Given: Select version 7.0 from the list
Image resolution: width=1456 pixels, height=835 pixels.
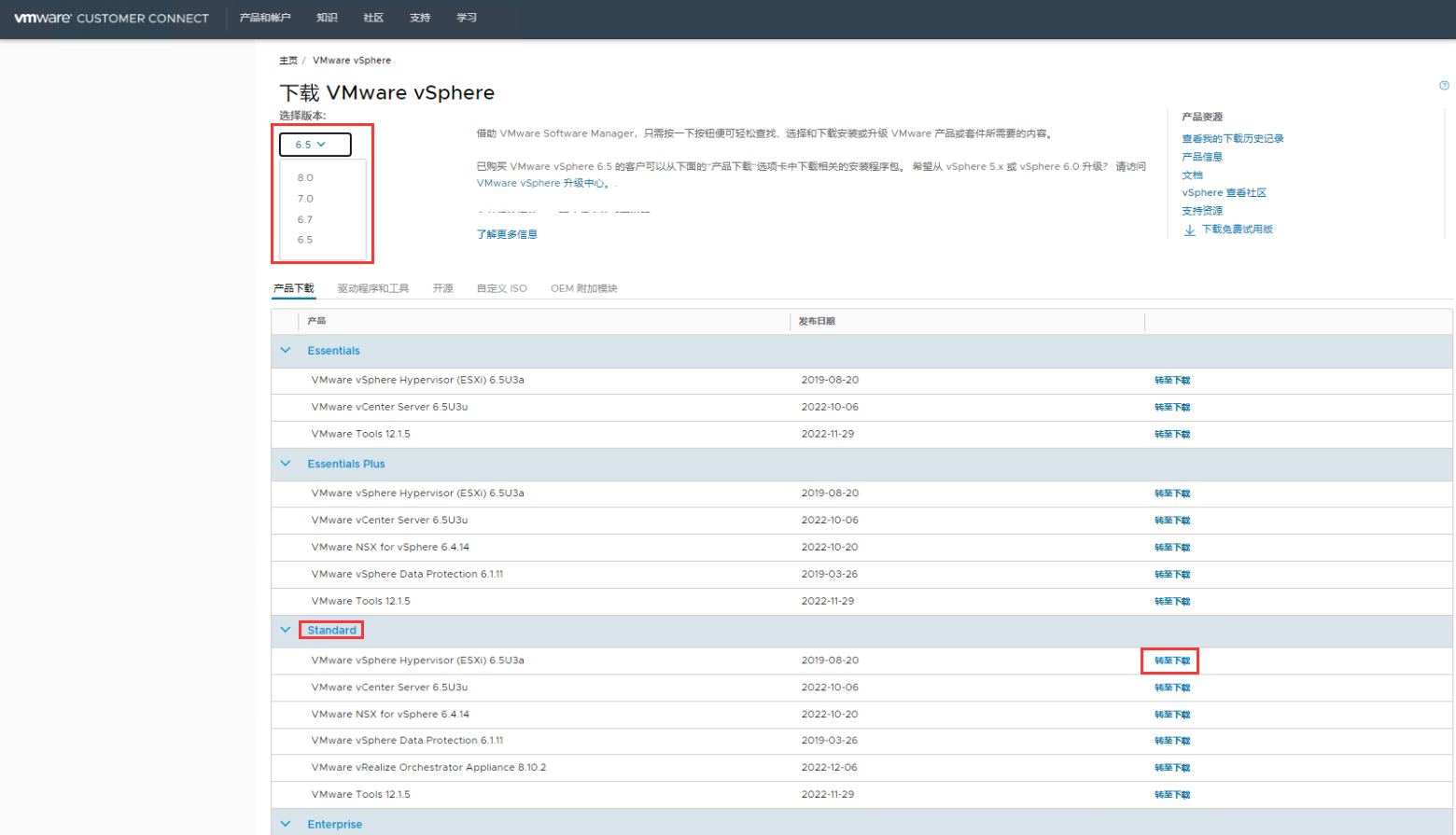Looking at the screenshot, I should coord(305,199).
